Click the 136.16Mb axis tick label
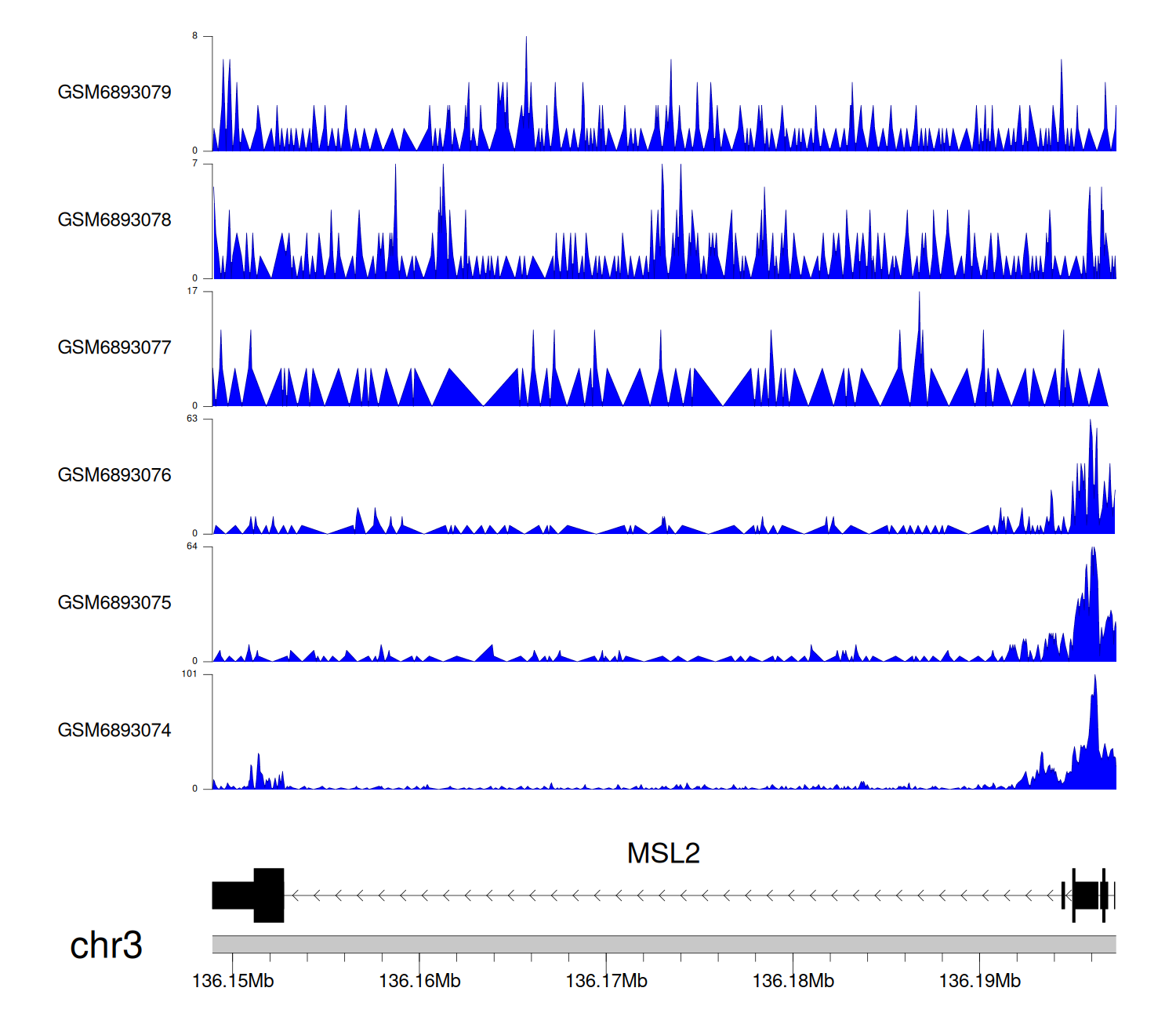 click(419, 982)
